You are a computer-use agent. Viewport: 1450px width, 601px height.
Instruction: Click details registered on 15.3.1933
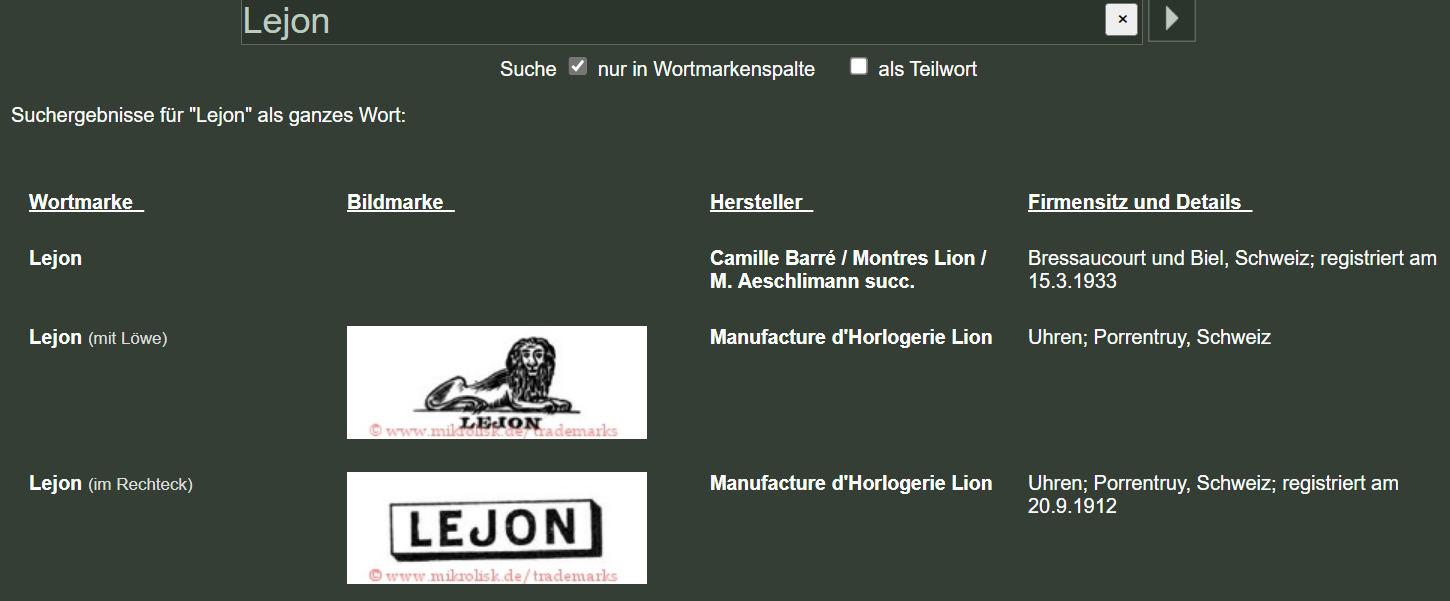coord(1232,270)
